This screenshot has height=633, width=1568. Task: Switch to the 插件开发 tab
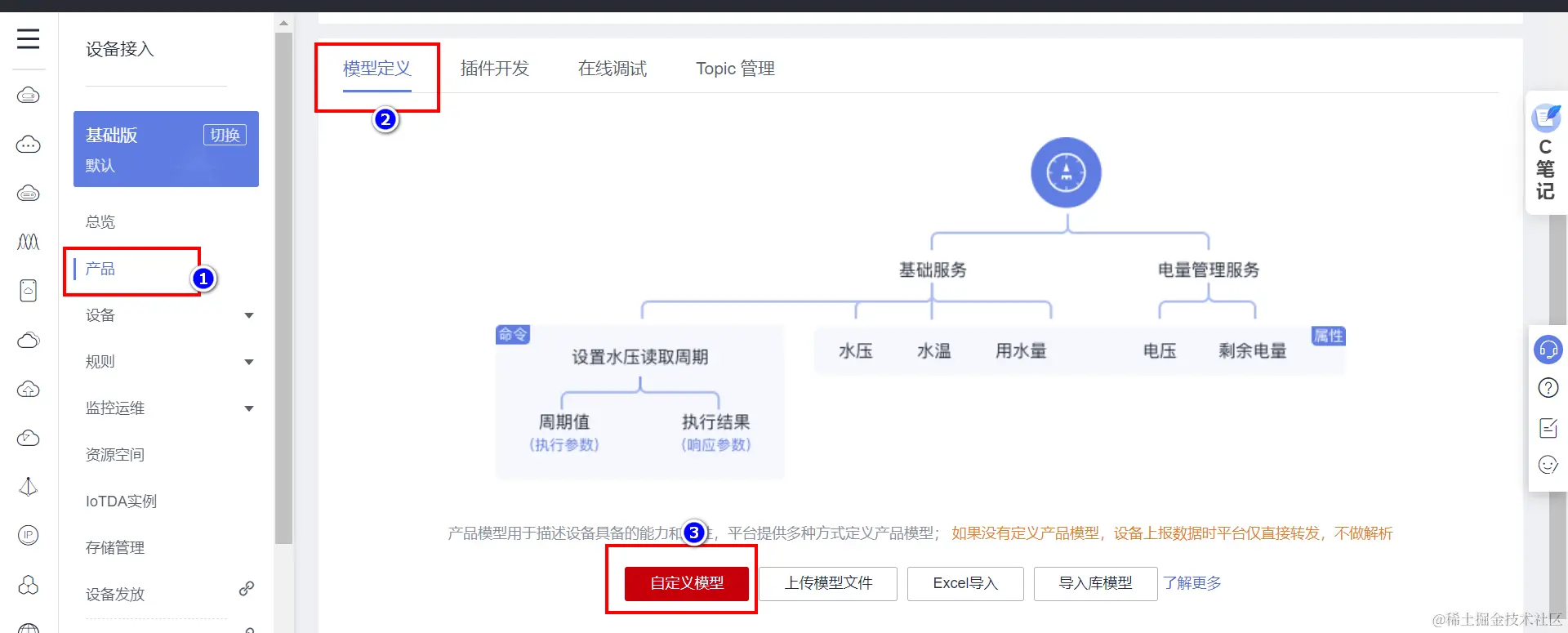point(494,69)
